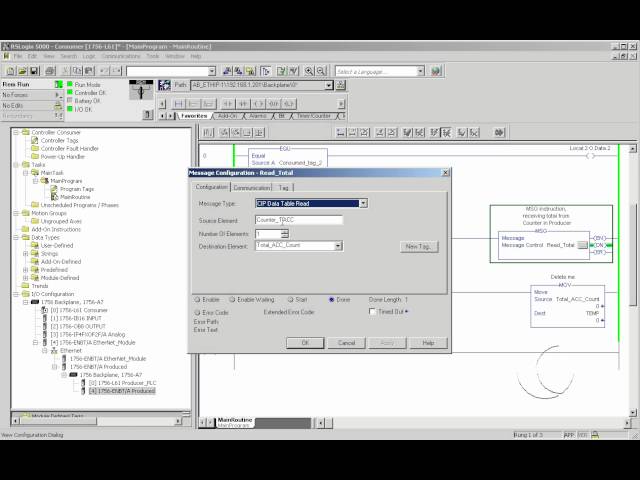Click the RSWho network browse icon beside Path
Screen dimensions: 640x480
point(340,85)
